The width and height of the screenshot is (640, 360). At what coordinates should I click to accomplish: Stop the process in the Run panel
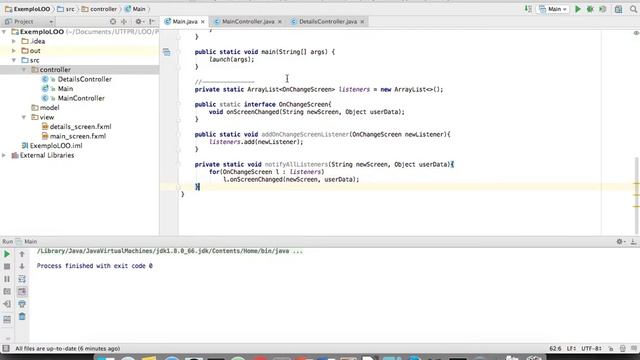7,267
